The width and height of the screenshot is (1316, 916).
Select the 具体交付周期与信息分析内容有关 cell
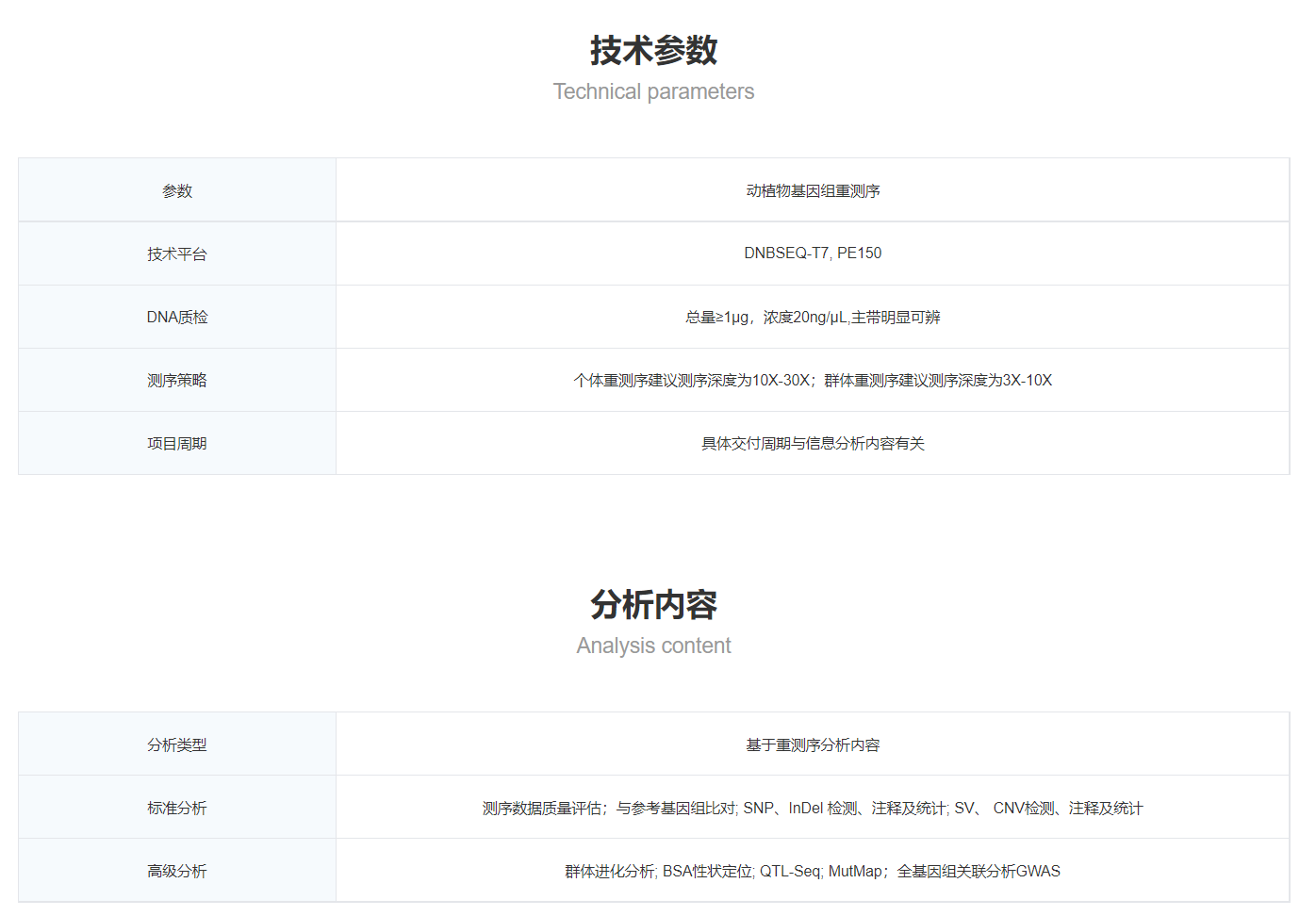coord(813,444)
